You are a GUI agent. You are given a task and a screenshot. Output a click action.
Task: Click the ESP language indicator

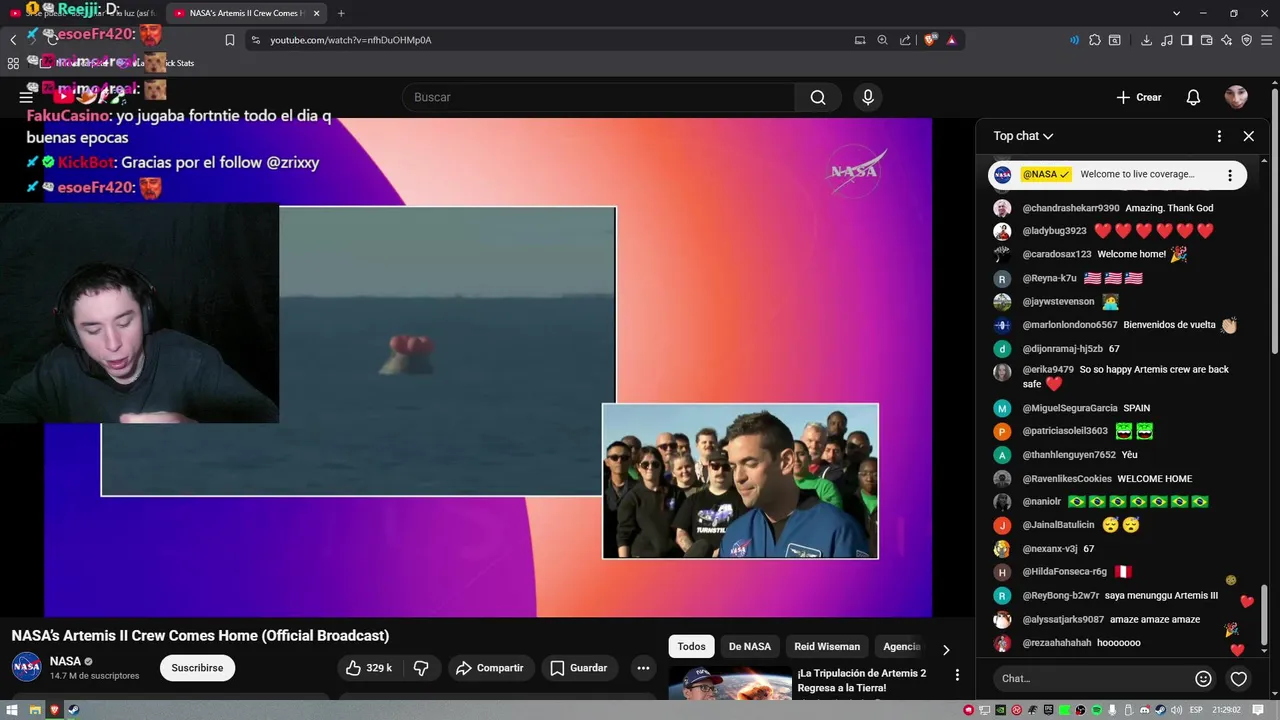click(x=1195, y=710)
